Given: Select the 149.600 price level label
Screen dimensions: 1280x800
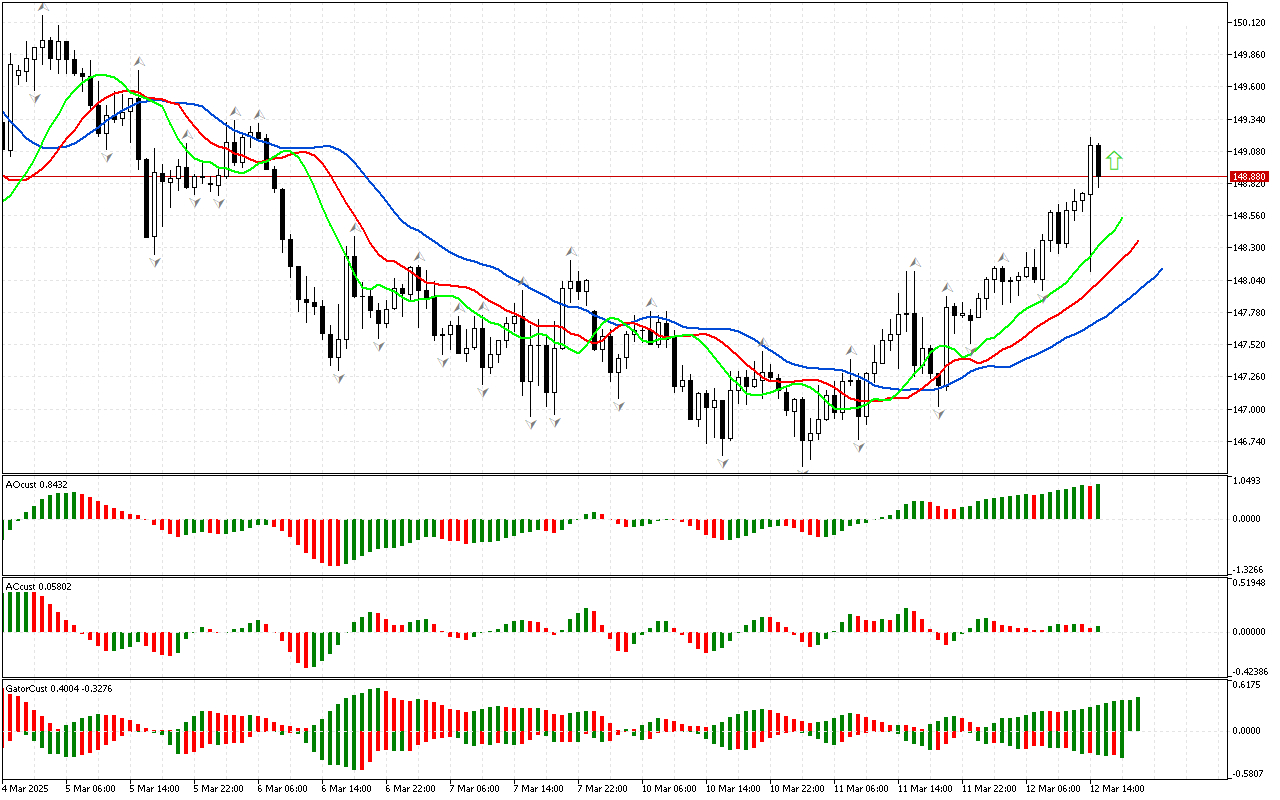Looking at the screenshot, I should (1250, 87).
